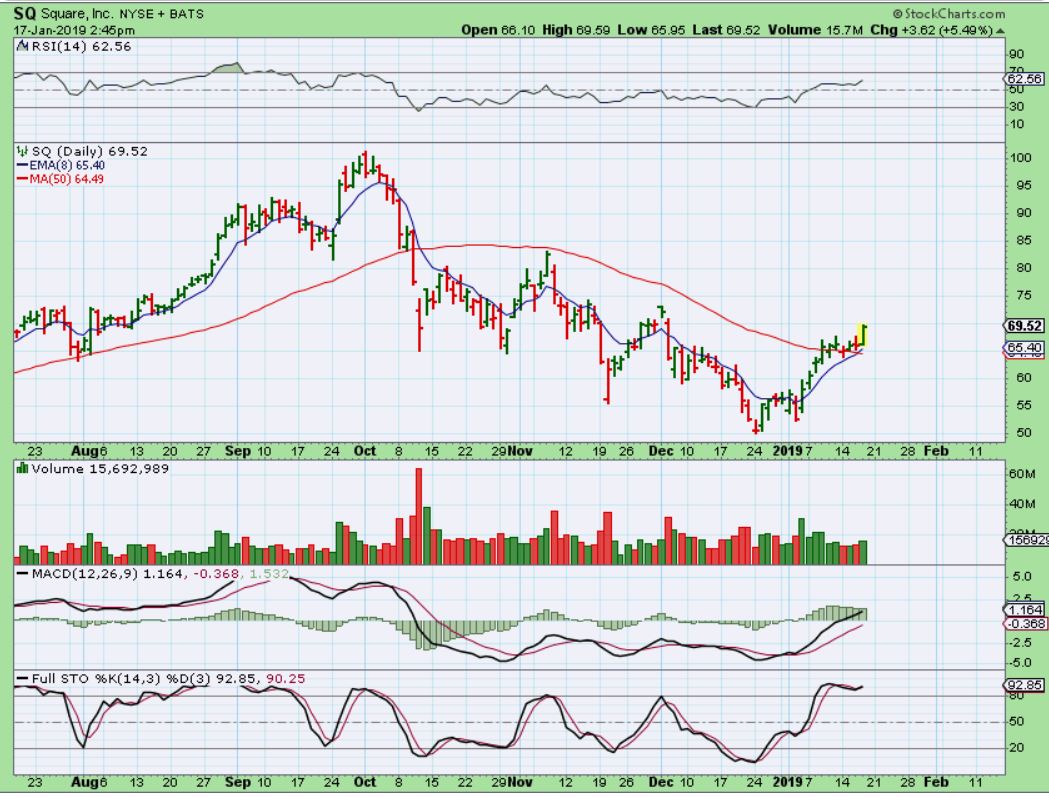This screenshot has height=797, width=1049.
Task: Click the -5.0 MACD axis label
Action: (x=1021, y=662)
